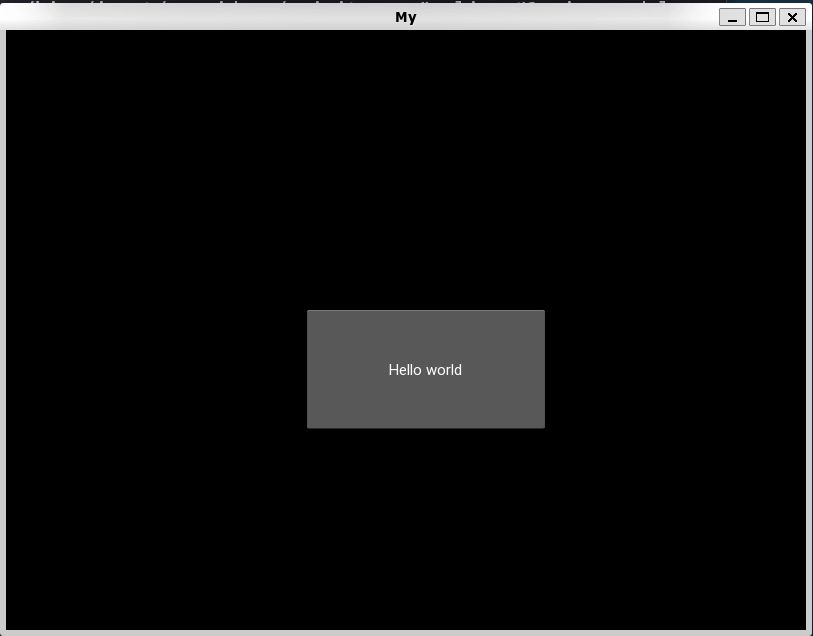Click the Hello world button
Screen dimensions: 813x636
(x=426, y=369)
